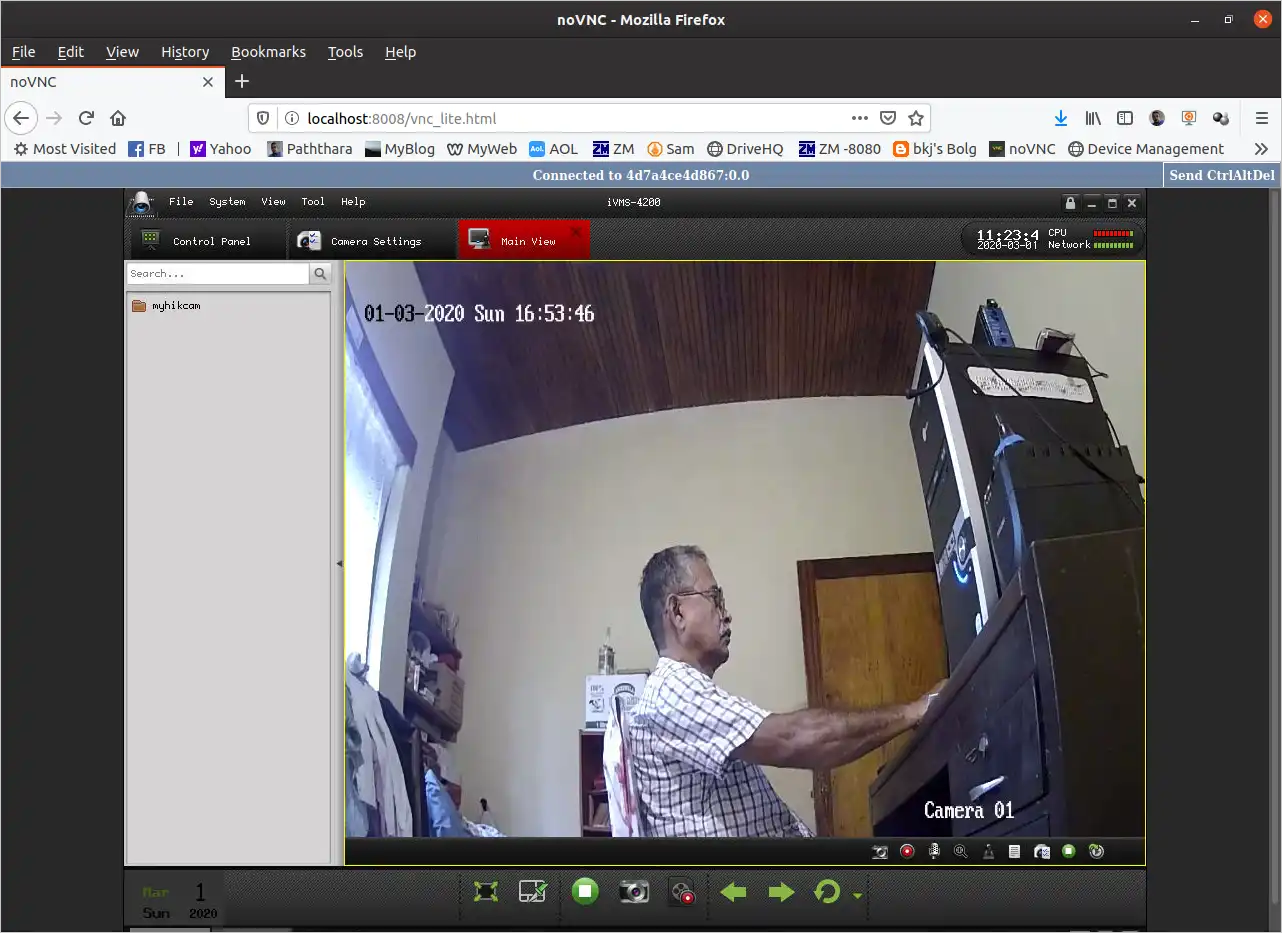Stop all live view with green button
Image resolution: width=1282 pixels, height=933 pixels.
pyautogui.click(x=585, y=891)
